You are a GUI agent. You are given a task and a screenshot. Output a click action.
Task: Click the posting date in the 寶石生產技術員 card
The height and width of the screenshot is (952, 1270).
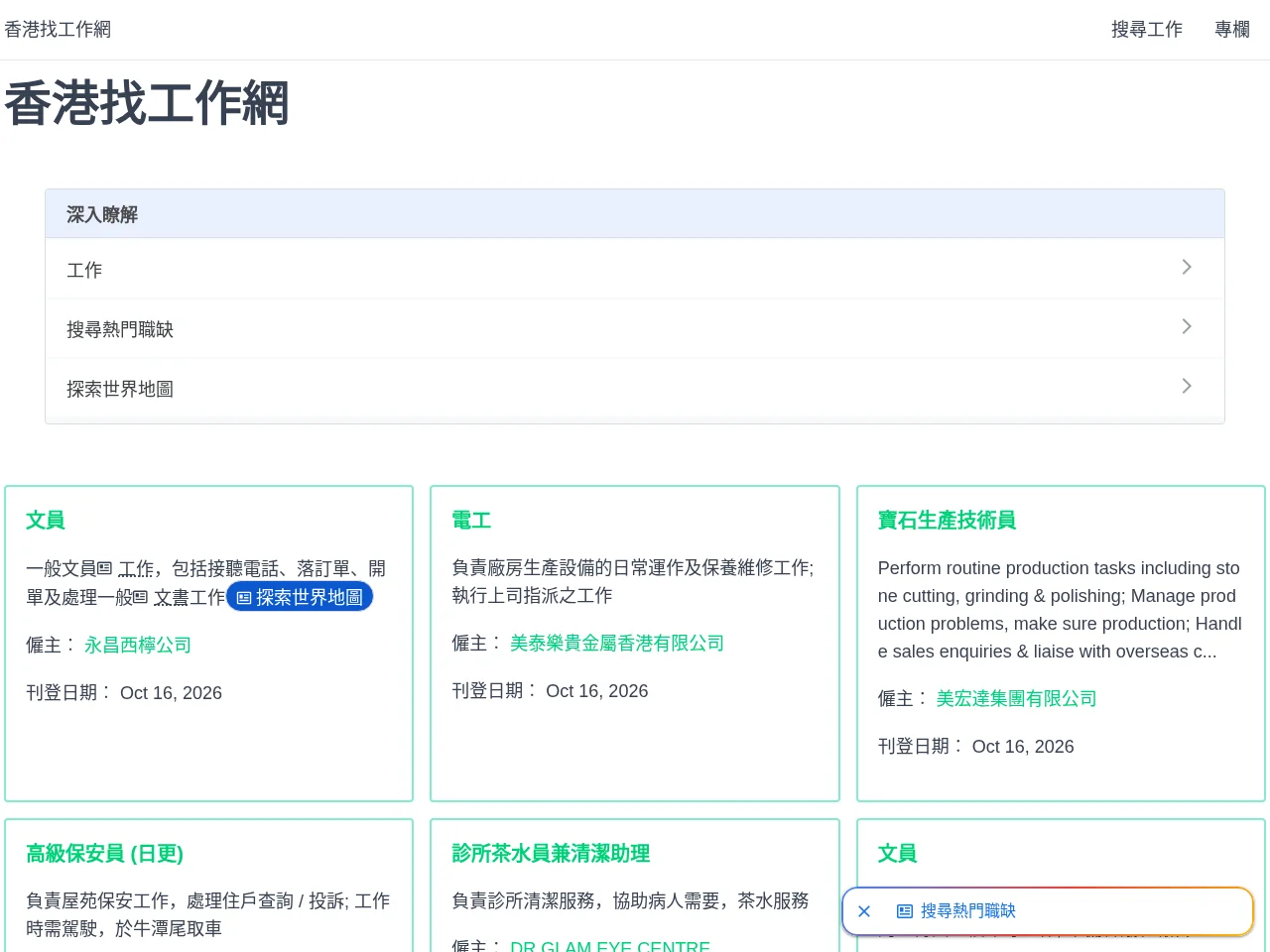click(x=976, y=747)
